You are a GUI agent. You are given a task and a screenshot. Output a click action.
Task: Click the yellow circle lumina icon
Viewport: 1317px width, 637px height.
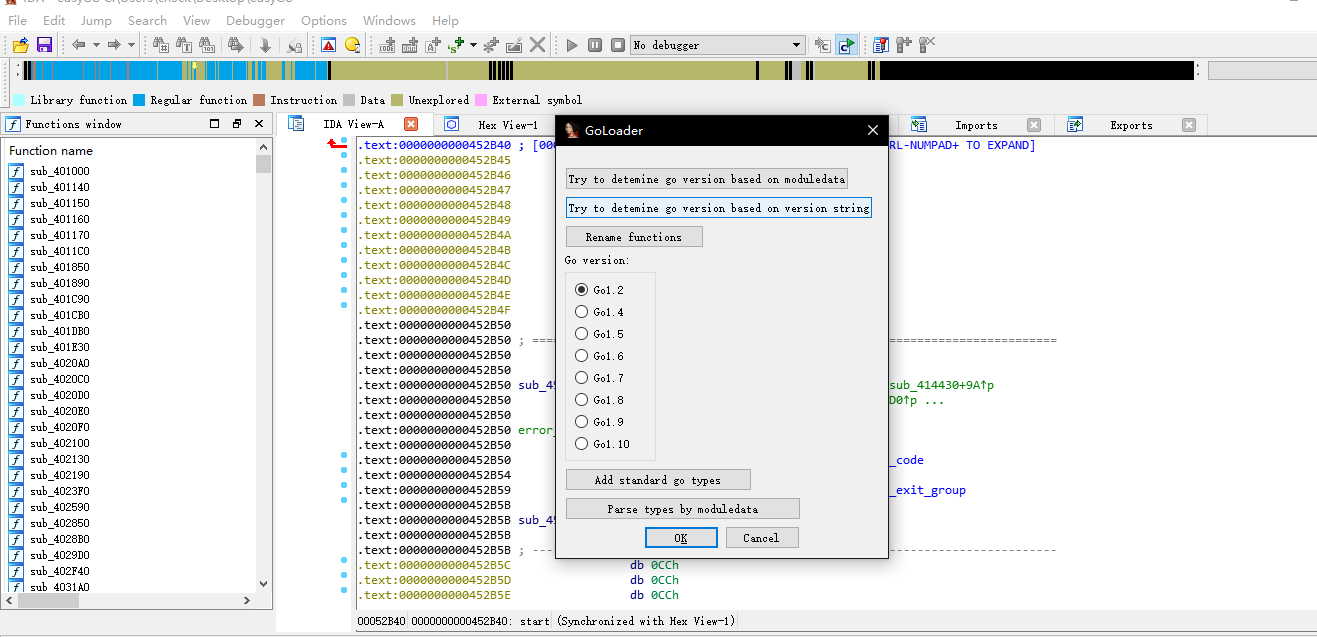tap(352, 45)
